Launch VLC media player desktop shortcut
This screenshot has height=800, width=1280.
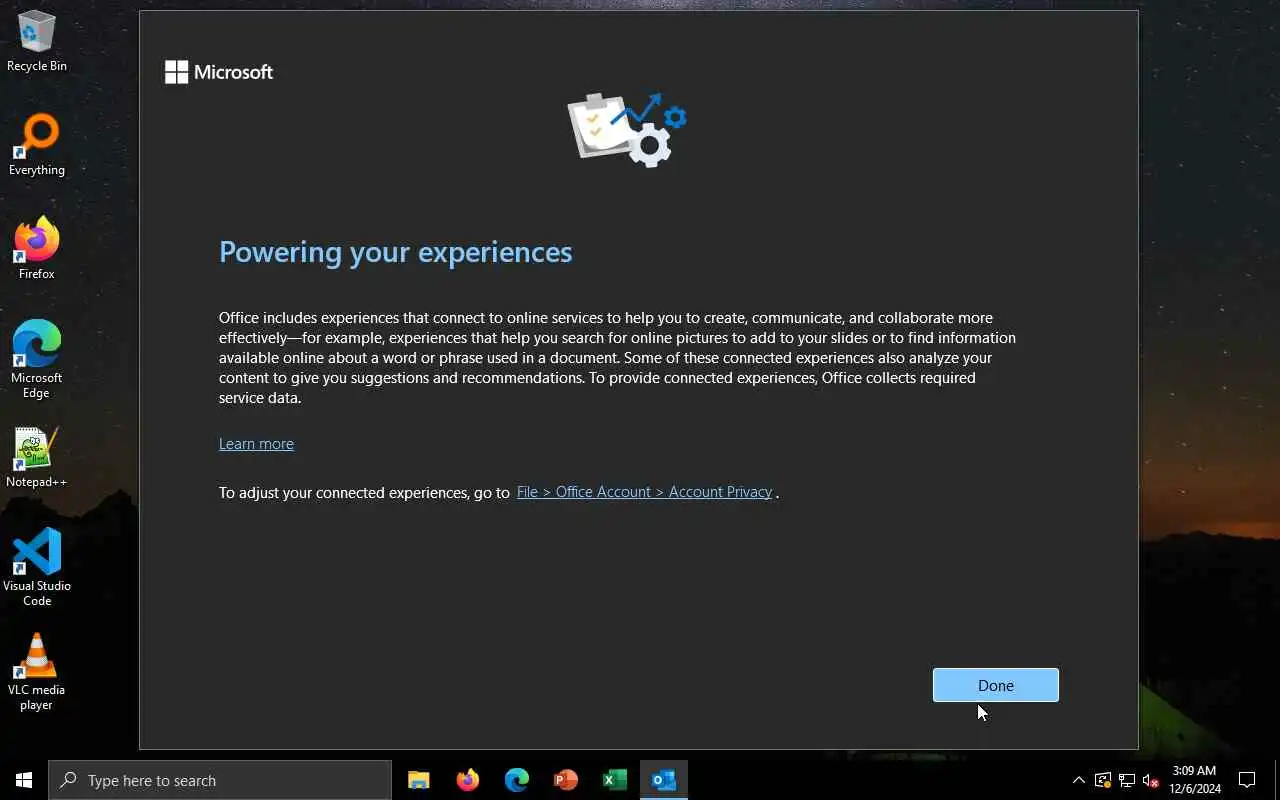coord(37,672)
